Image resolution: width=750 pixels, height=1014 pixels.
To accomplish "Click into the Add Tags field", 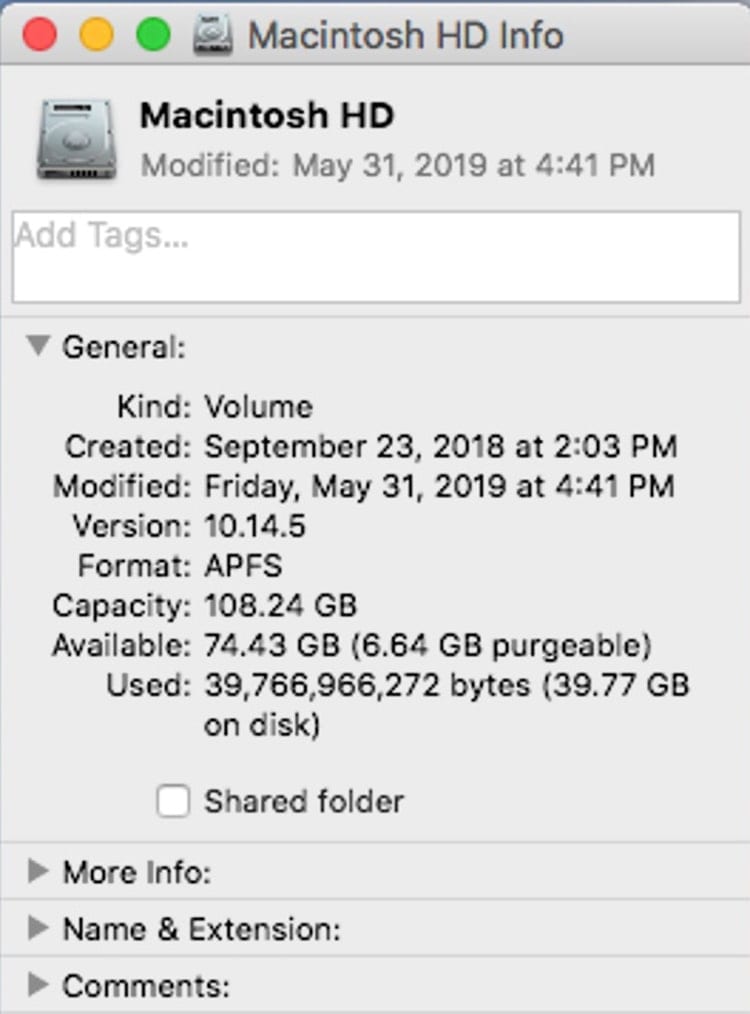I will click(375, 256).
